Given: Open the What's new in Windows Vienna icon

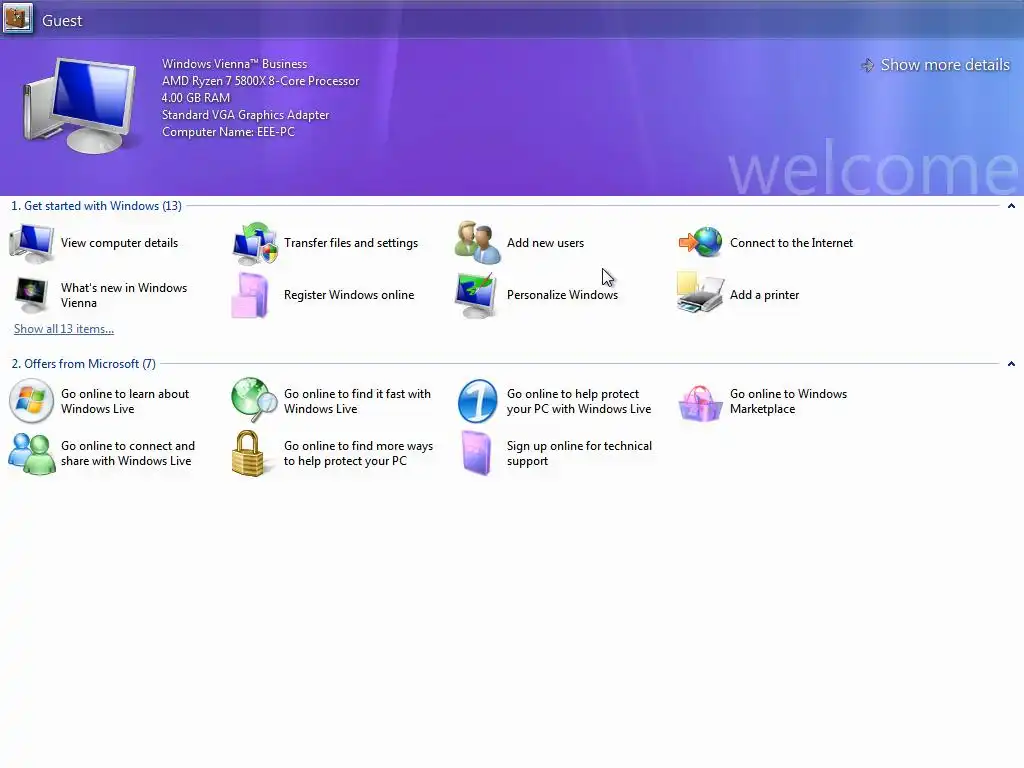Looking at the screenshot, I should pyautogui.click(x=31, y=295).
